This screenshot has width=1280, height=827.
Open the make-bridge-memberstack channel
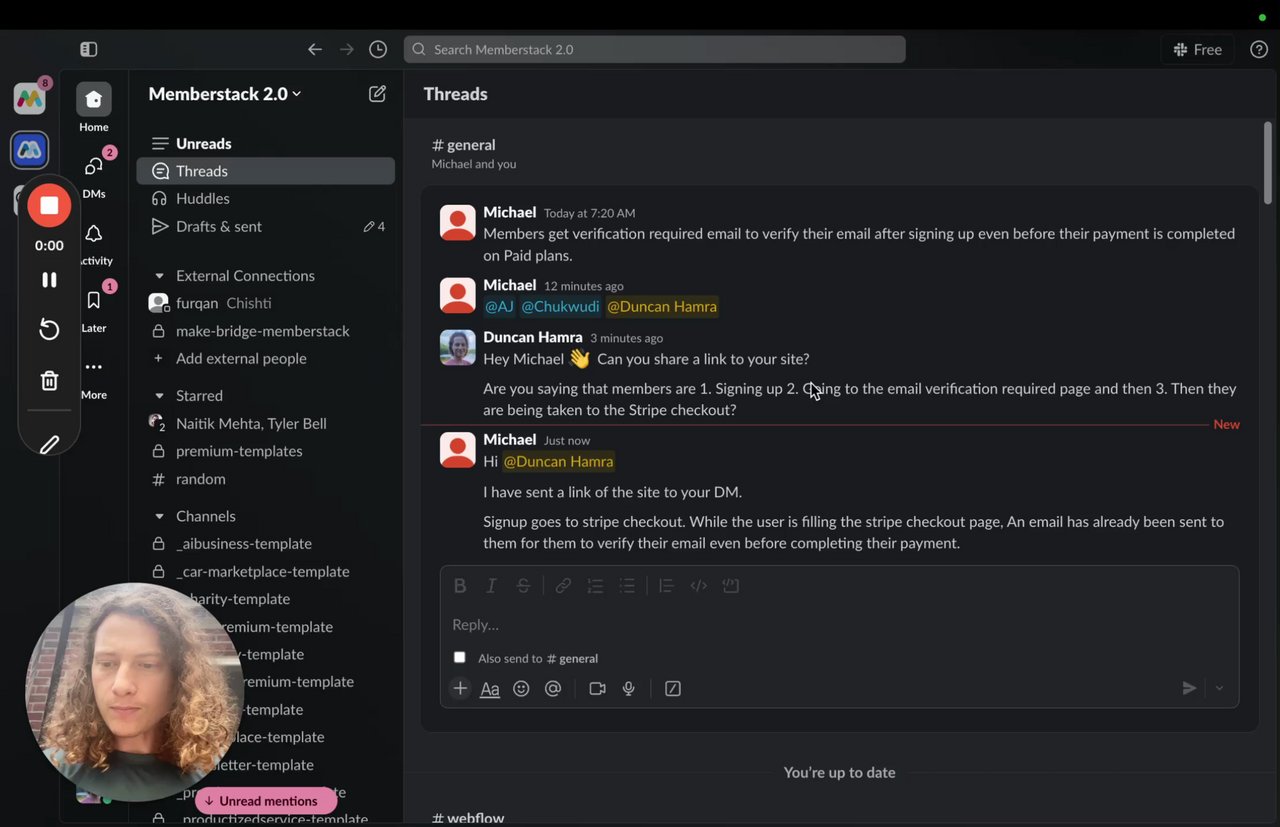click(266, 331)
